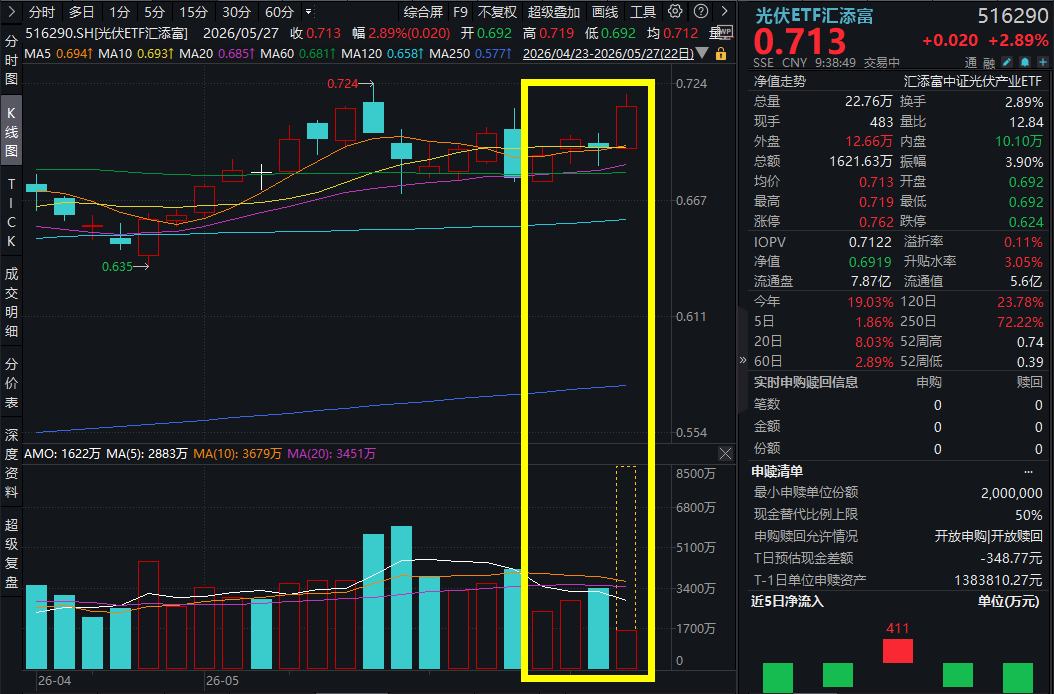Open the 工具 menu
1054x694 pixels.
[x=643, y=12]
